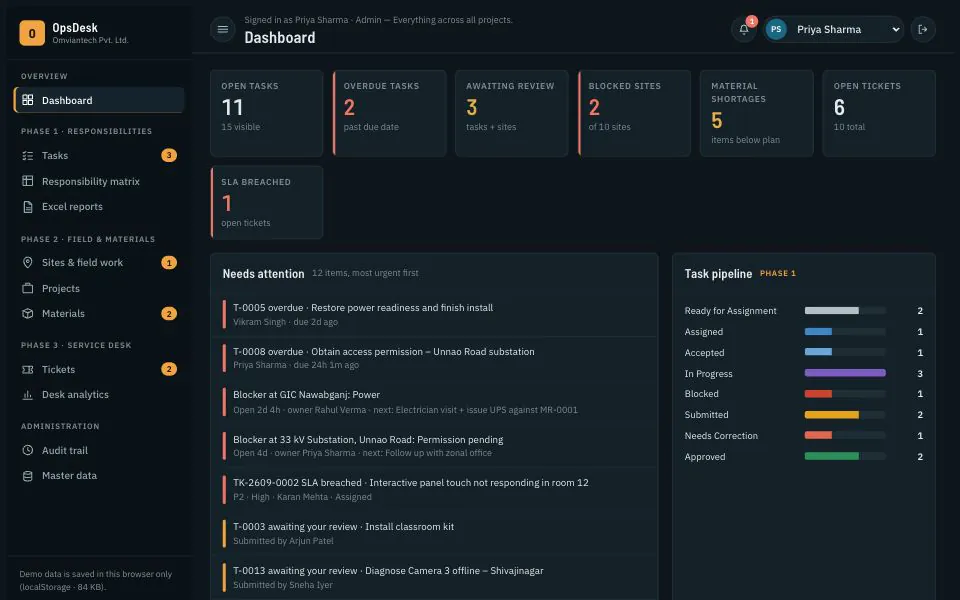Screen dimensions: 960x600
Task: Open the Overdue Tasks card
Action: 389,113
